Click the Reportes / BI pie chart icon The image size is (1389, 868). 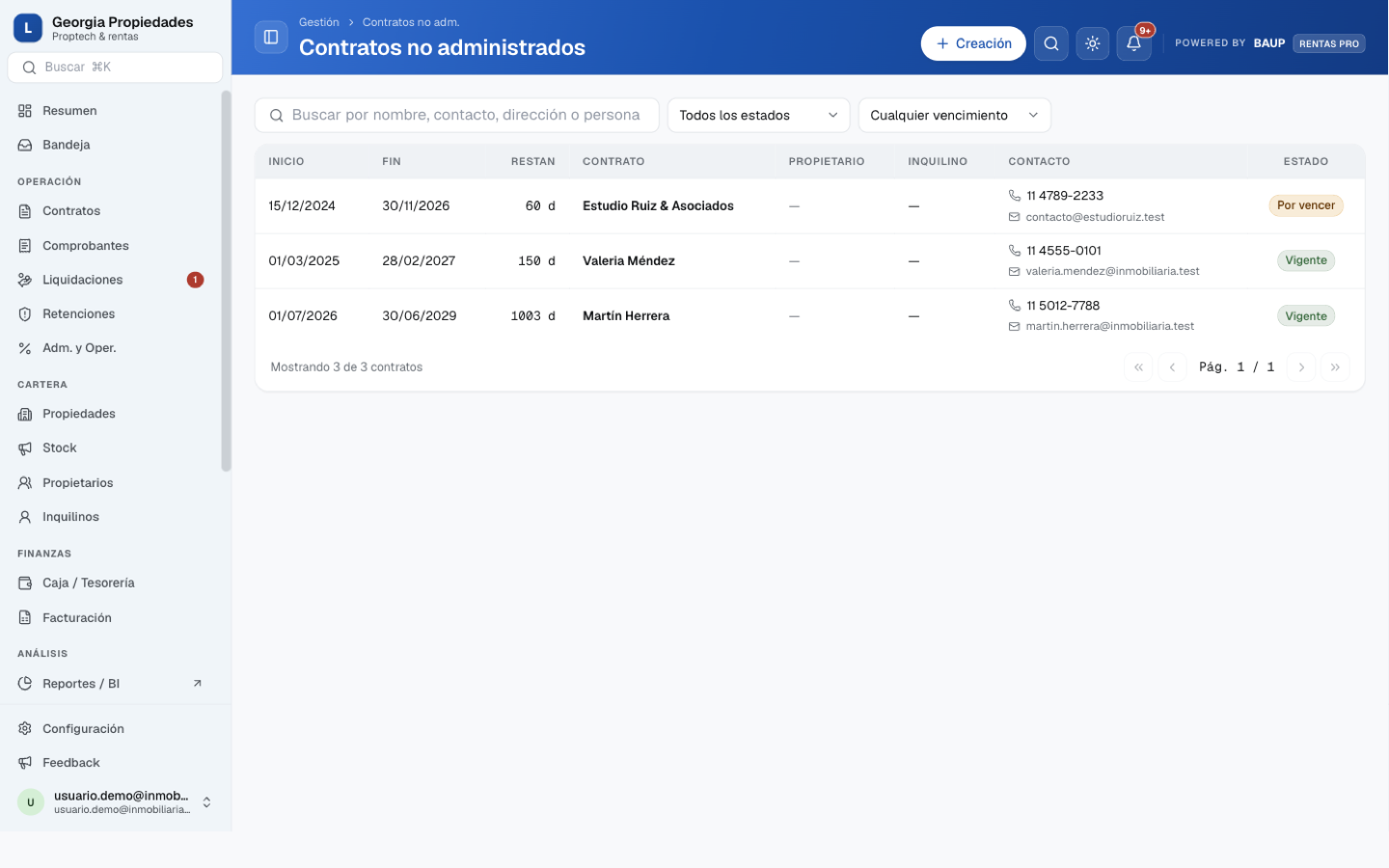coord(25,684)
